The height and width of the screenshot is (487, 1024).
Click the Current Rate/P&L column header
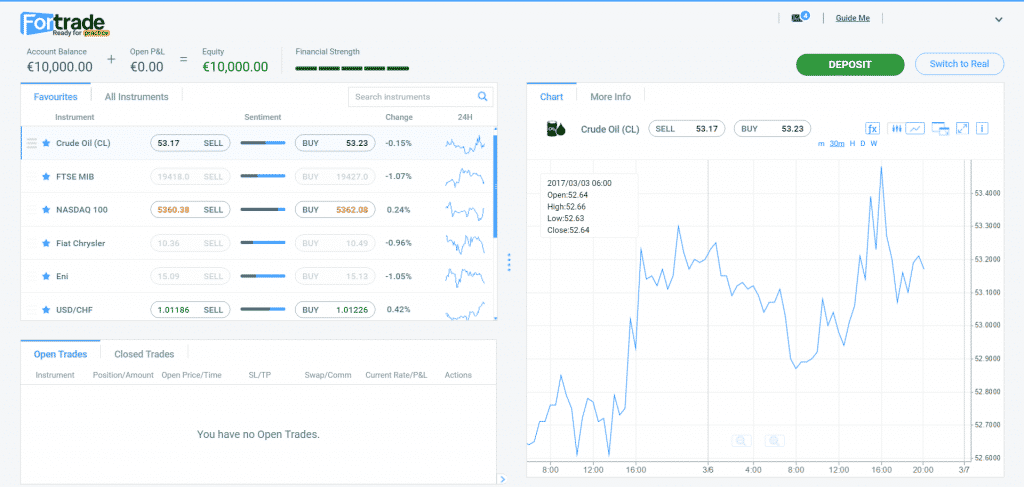tap(396, 375)
